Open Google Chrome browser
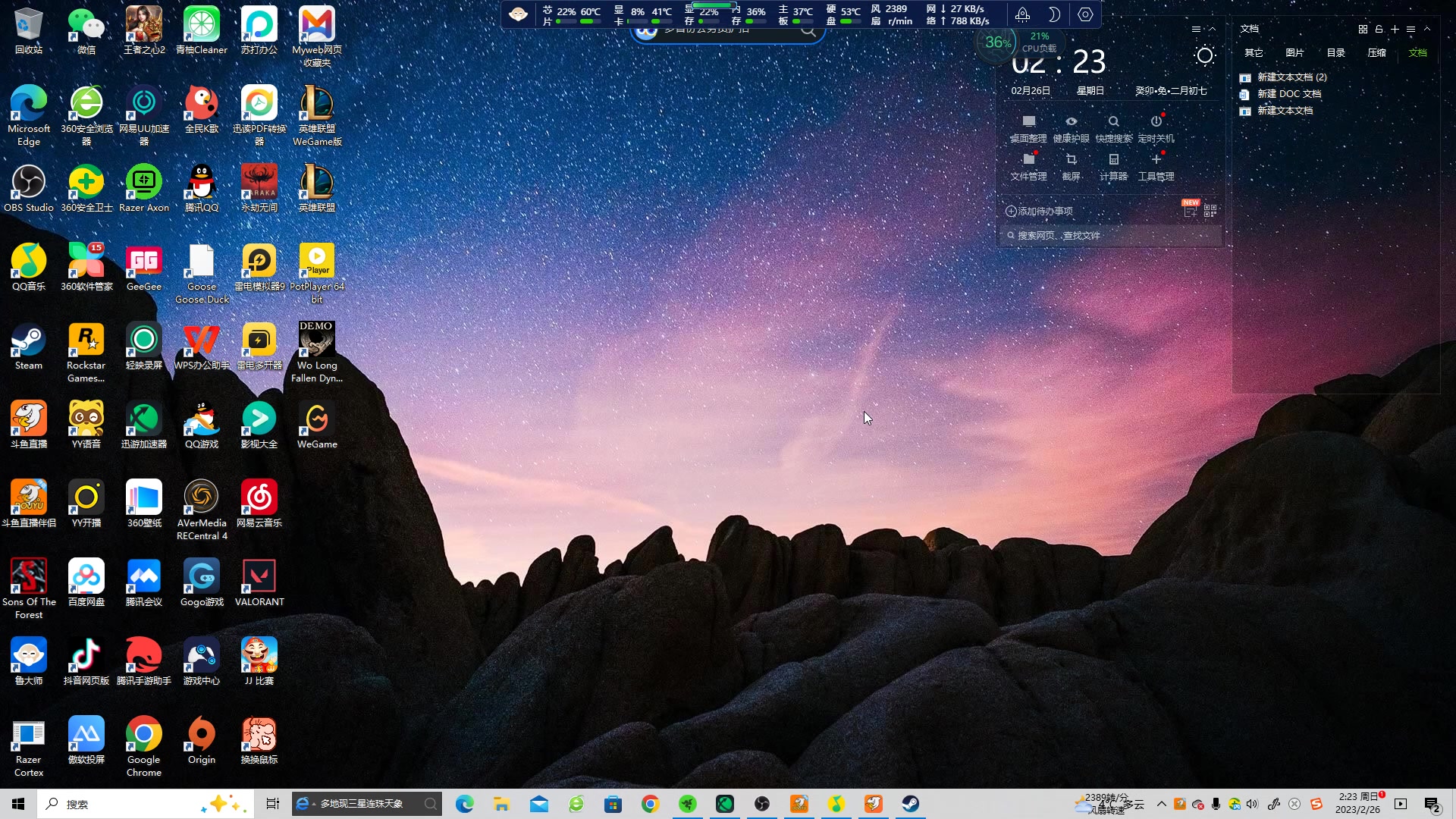This screenshot has width=1456, height=819. [143, 738]
